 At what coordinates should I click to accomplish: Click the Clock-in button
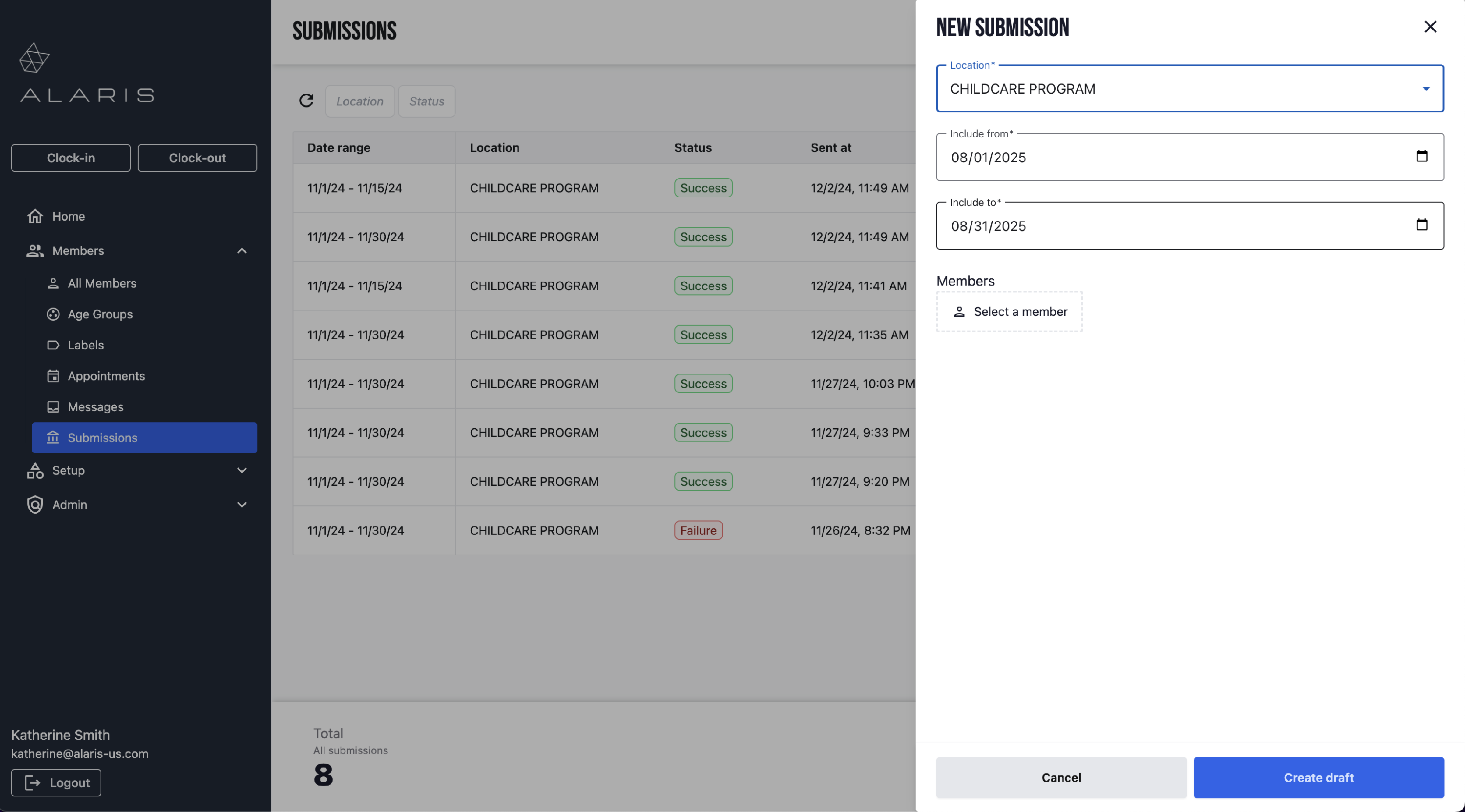pyautogui.click(x=71, y=158)
